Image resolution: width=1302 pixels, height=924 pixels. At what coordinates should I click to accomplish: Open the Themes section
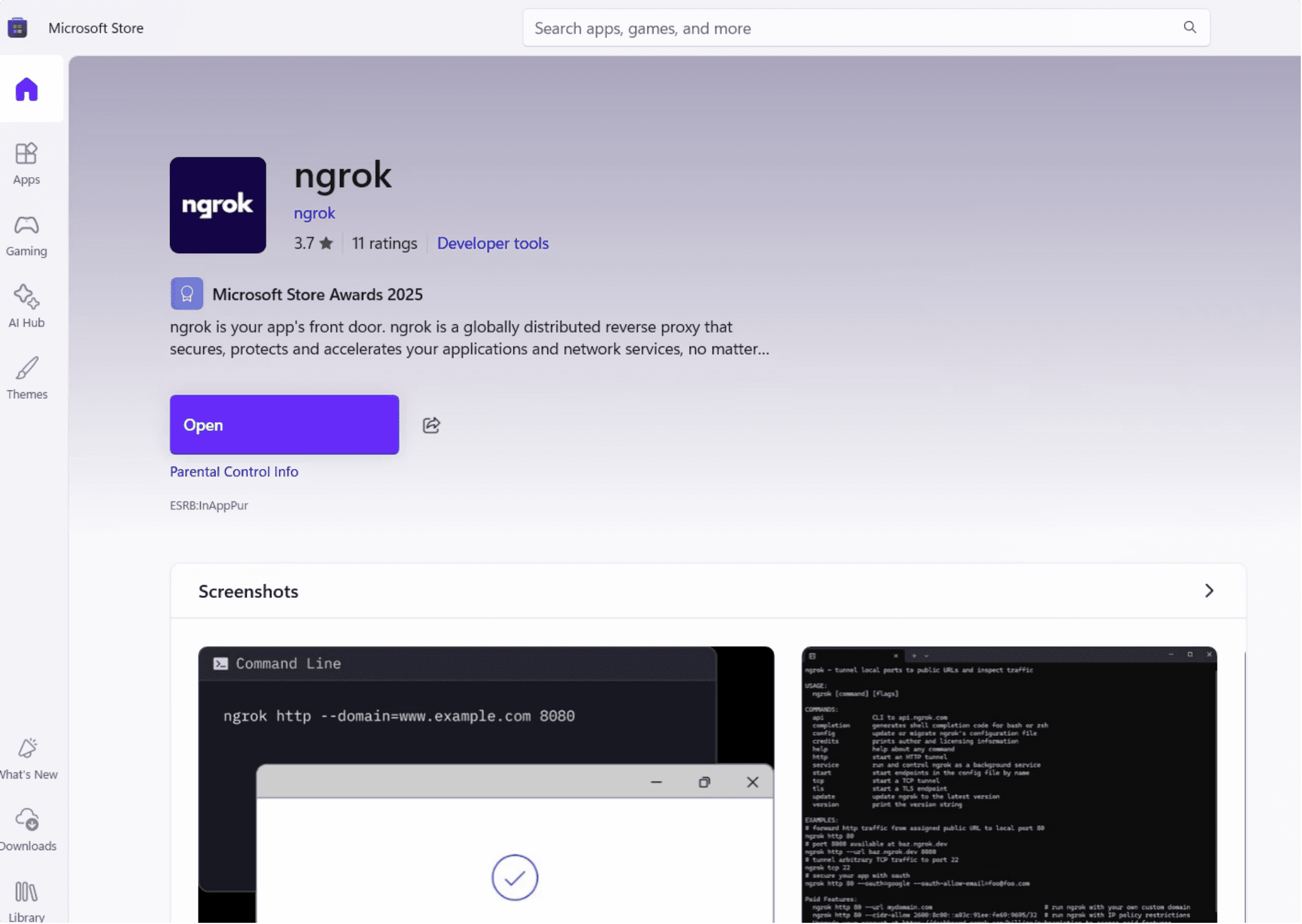(27, 379)
